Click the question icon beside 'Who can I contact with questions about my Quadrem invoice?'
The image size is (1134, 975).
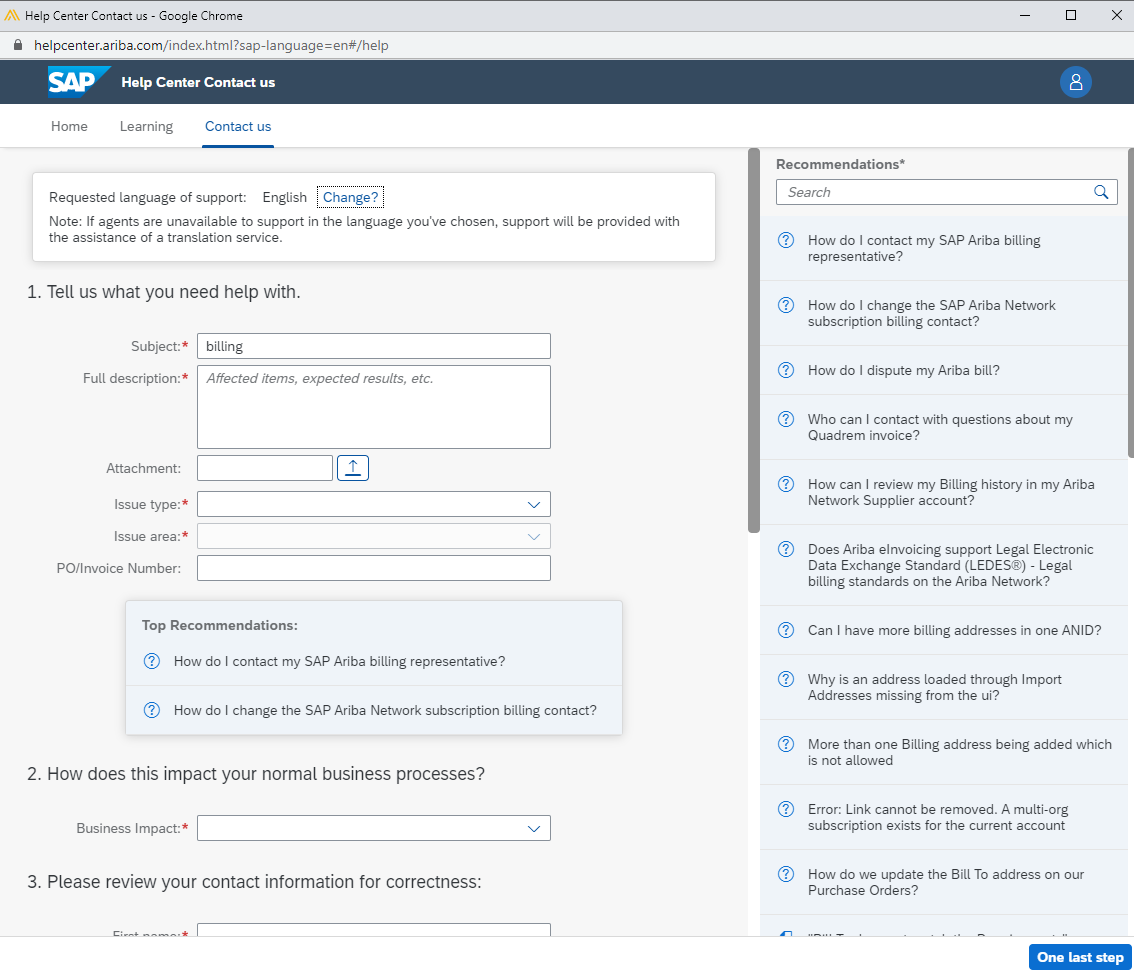[x=785, y=419]
